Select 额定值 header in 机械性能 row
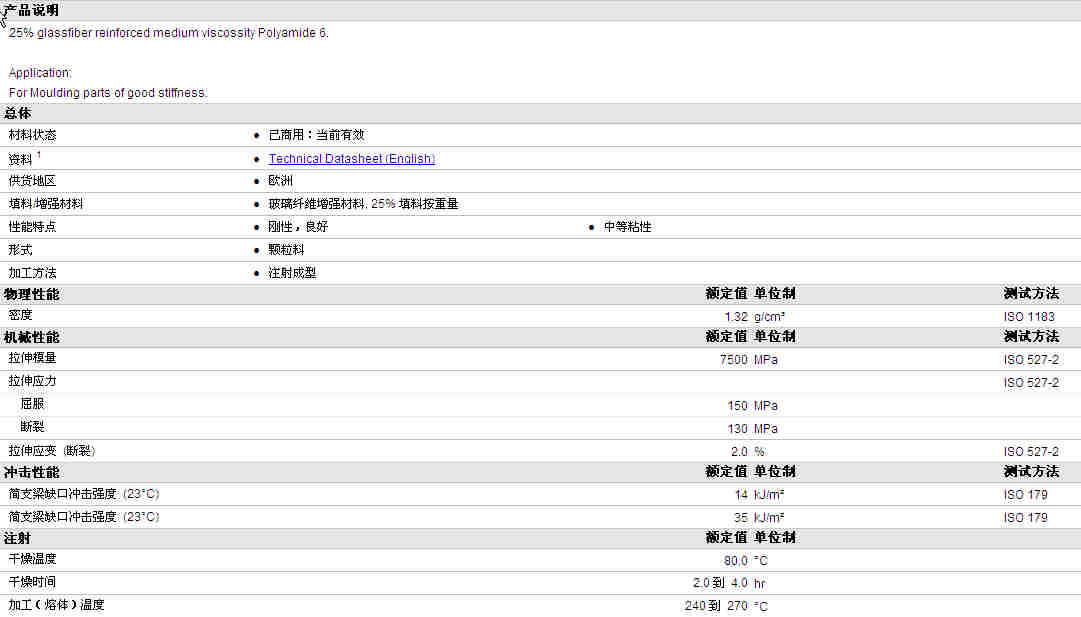This screenshot has width=1081, height=617. [x=727, y=336]
